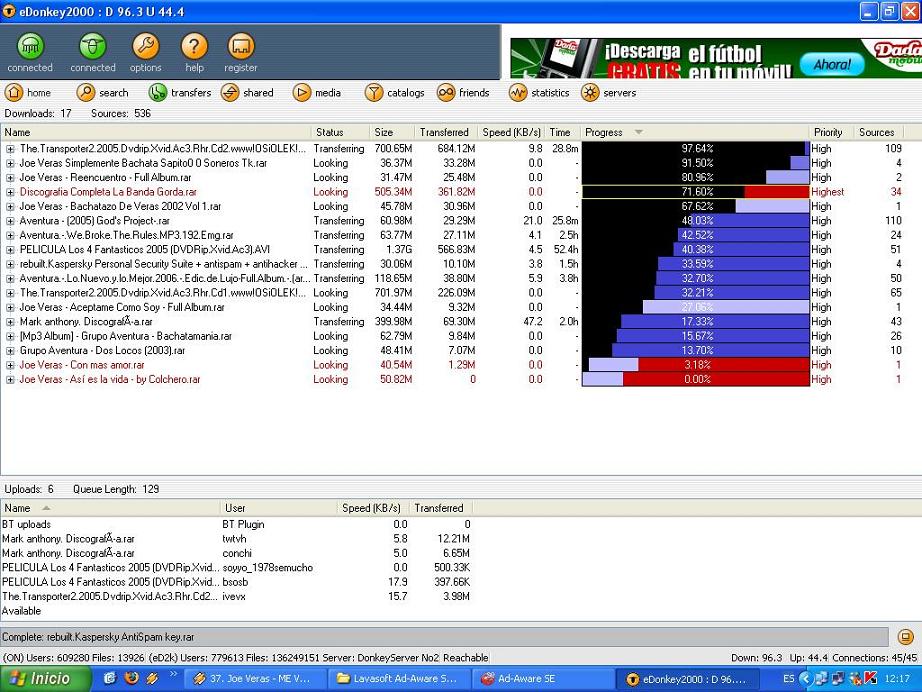922x692 pixels.
Task: Sort downloads by Status column
Action: click(x=340, y=132)
